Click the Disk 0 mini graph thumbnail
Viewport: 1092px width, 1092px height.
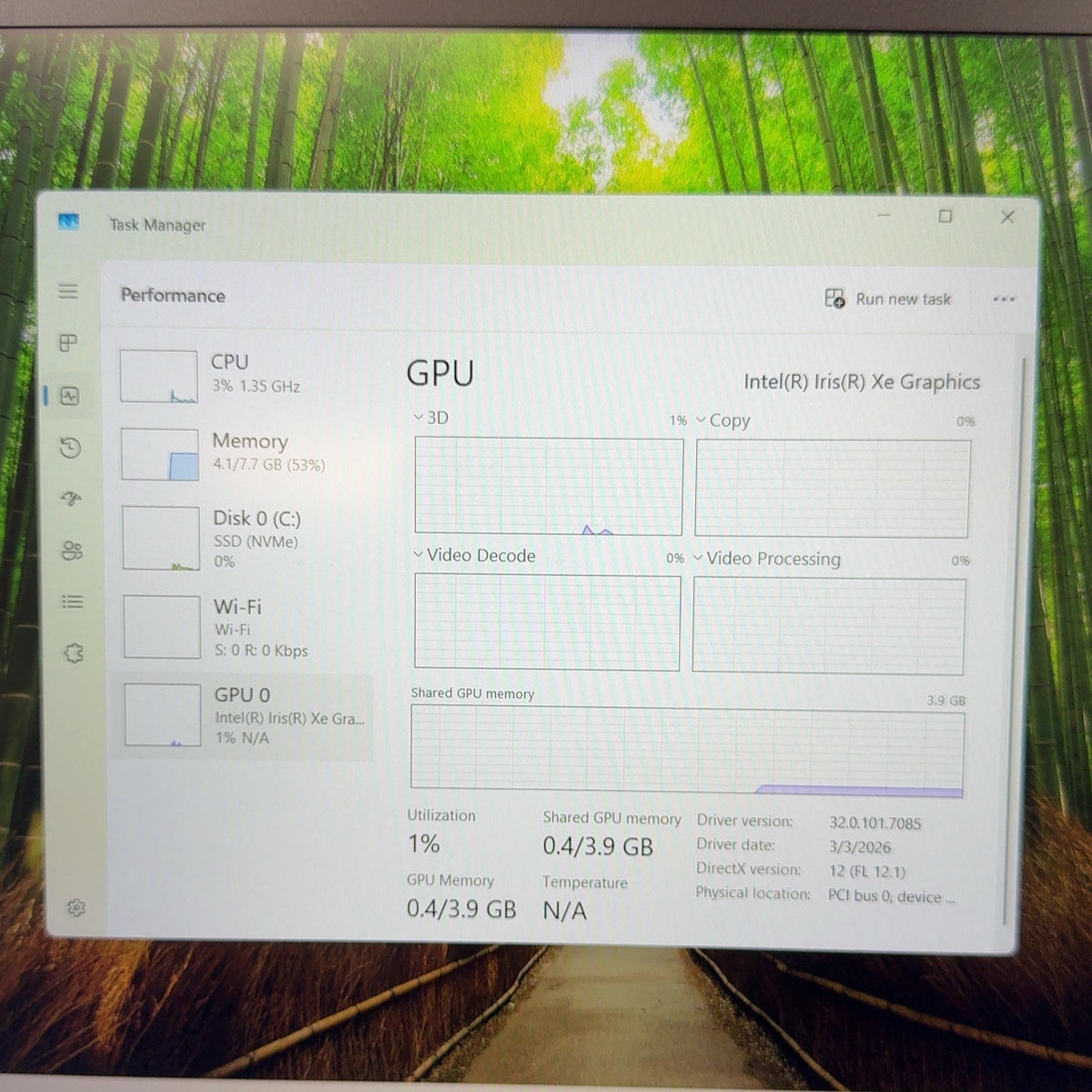click(161, 539)
